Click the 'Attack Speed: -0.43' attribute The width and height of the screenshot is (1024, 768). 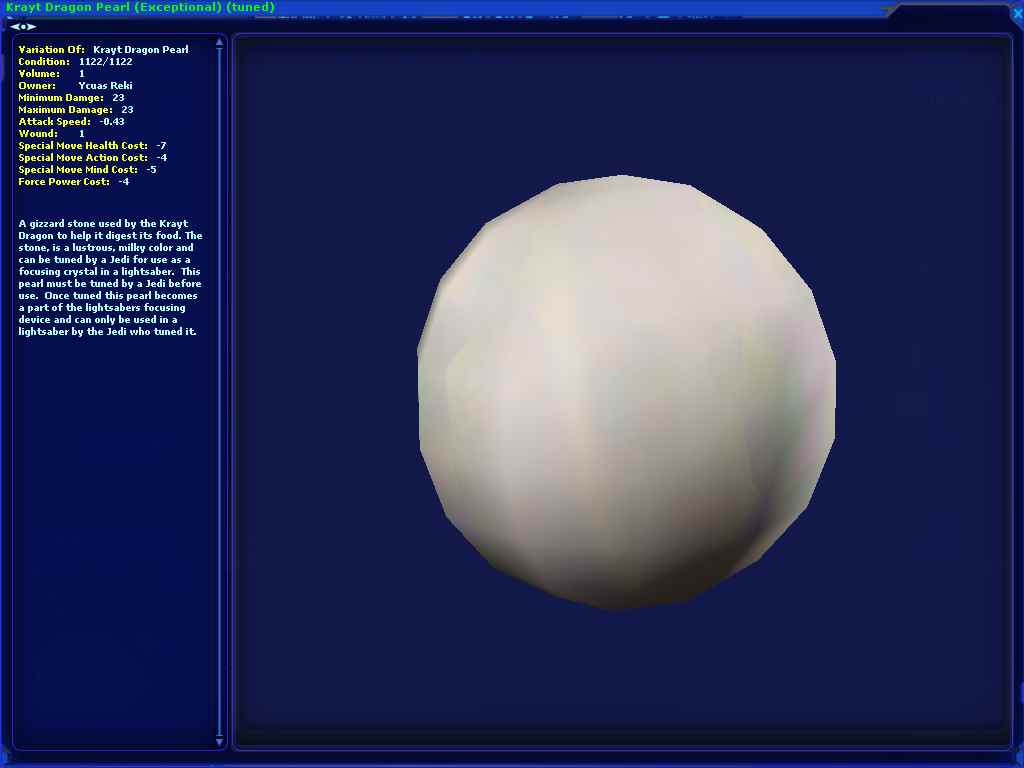pyautogui.click(x=71, y=121)
